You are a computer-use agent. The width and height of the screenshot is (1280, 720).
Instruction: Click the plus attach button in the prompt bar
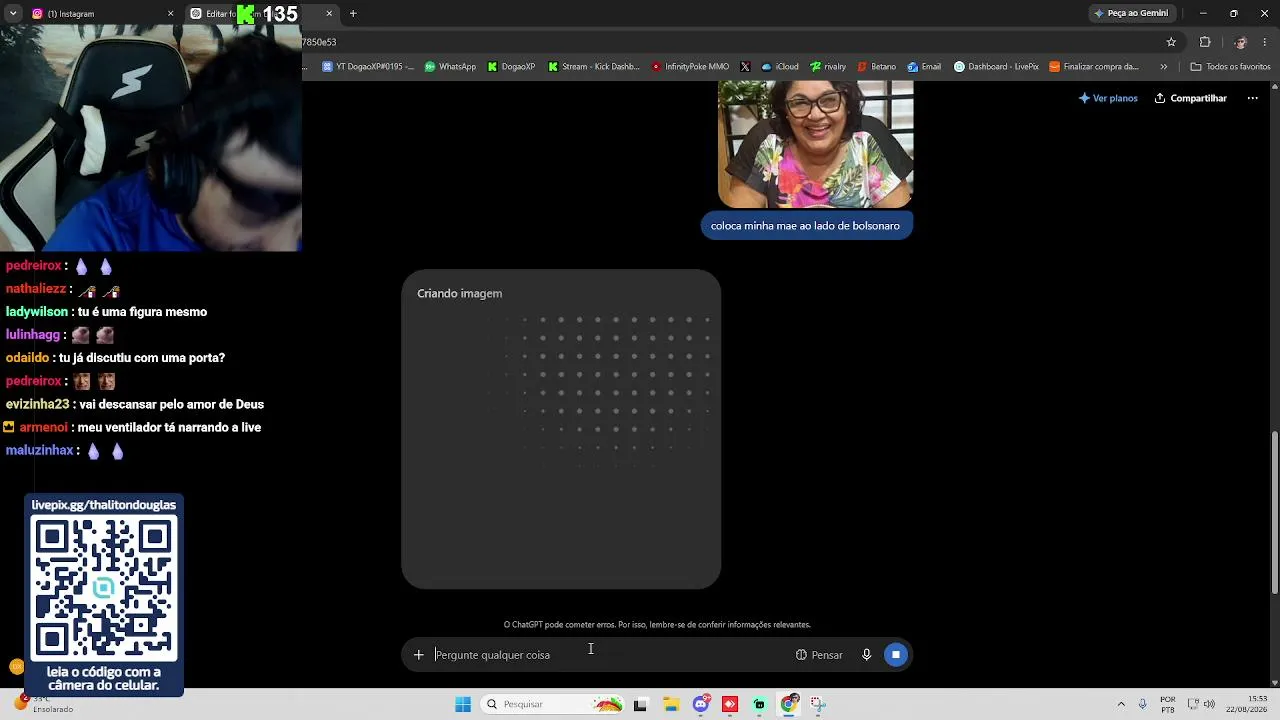point(419,655)
